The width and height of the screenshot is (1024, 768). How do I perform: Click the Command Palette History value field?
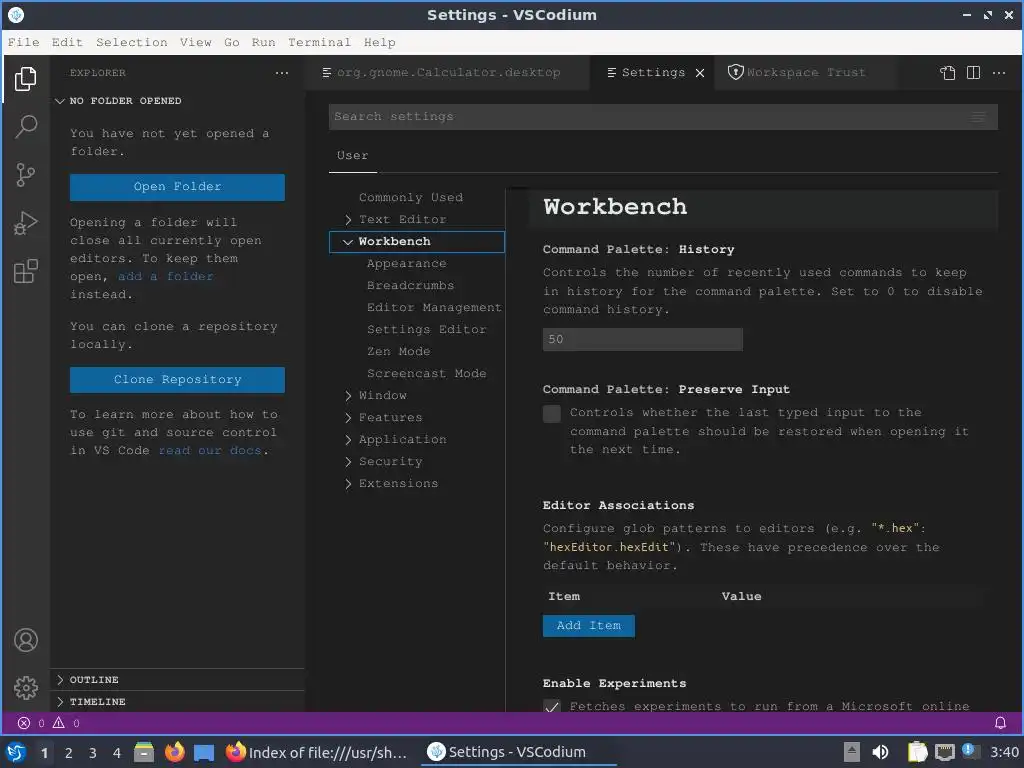click(x=643, y=340)
